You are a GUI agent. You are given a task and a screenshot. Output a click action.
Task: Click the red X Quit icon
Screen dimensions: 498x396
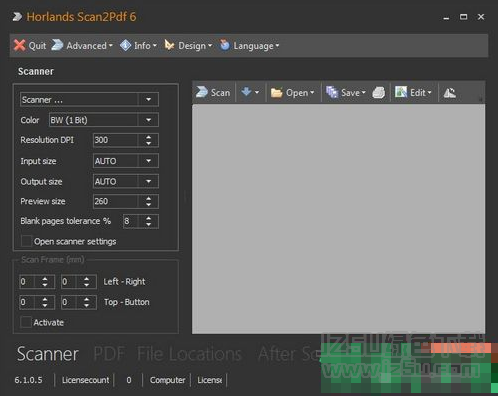20,45
